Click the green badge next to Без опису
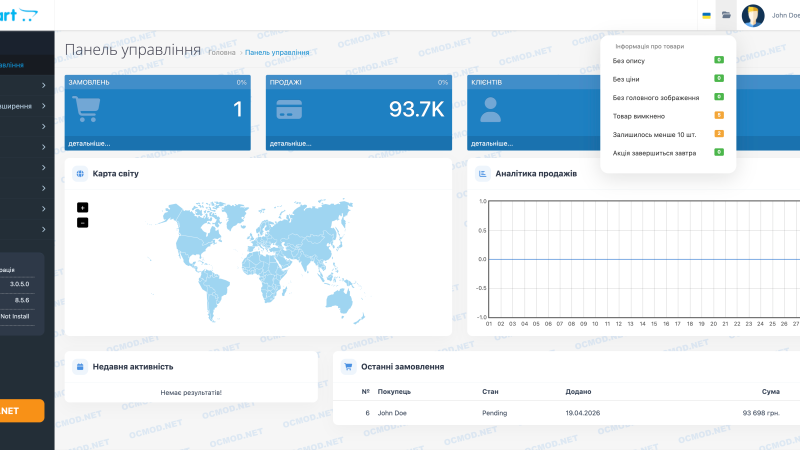 719,60
